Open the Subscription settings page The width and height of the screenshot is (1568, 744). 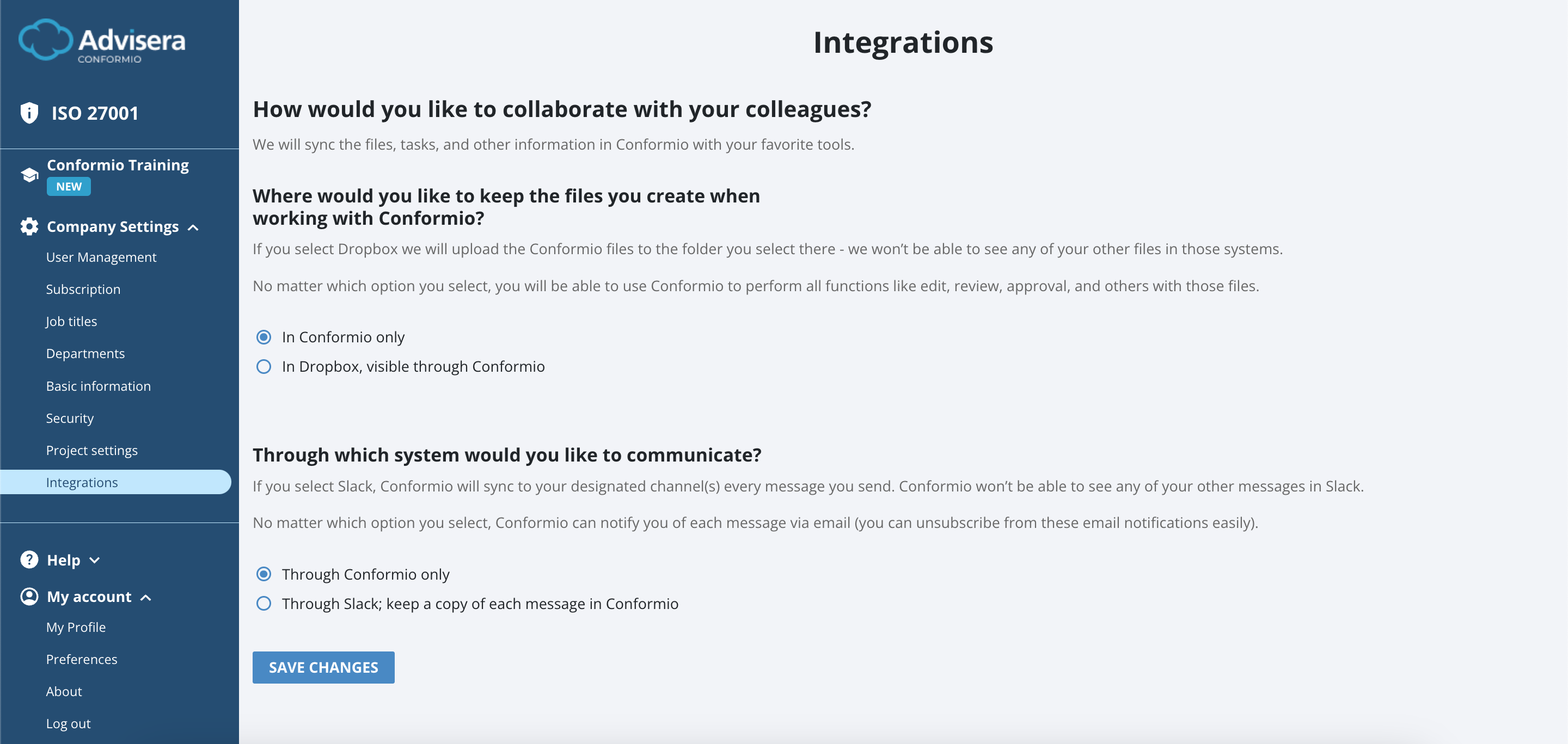click(83, 290)
